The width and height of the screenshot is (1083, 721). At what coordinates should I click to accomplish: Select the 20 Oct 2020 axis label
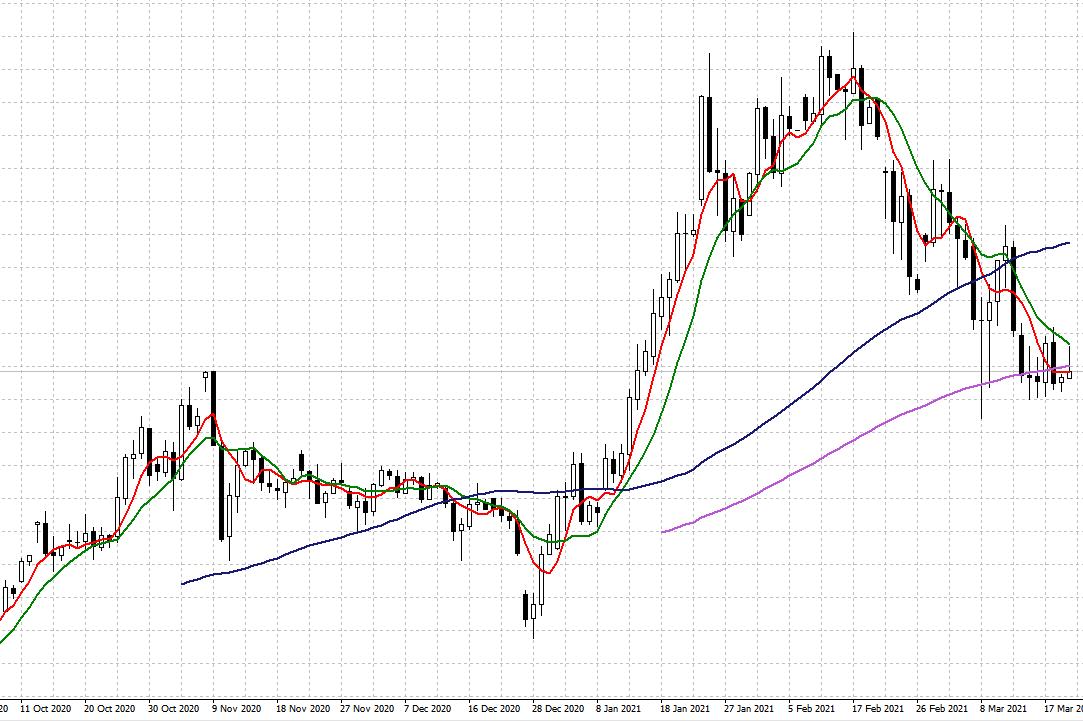109,708
